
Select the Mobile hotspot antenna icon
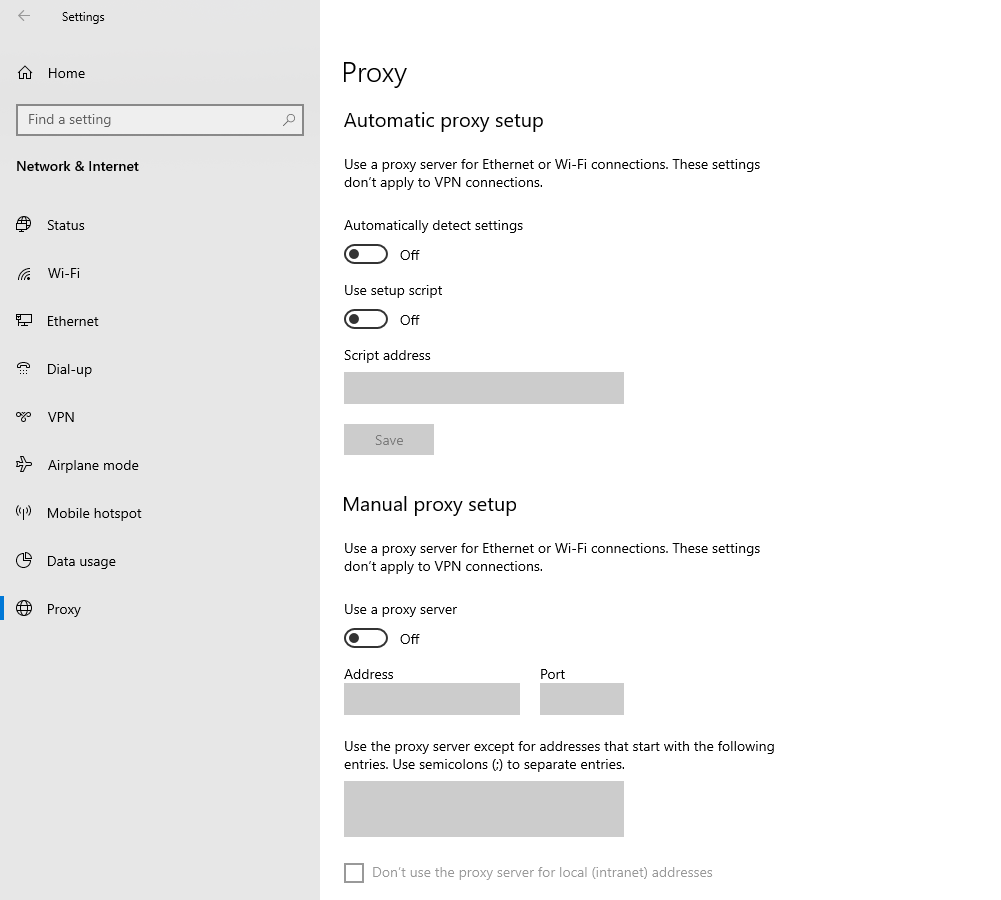click(24, 513)
